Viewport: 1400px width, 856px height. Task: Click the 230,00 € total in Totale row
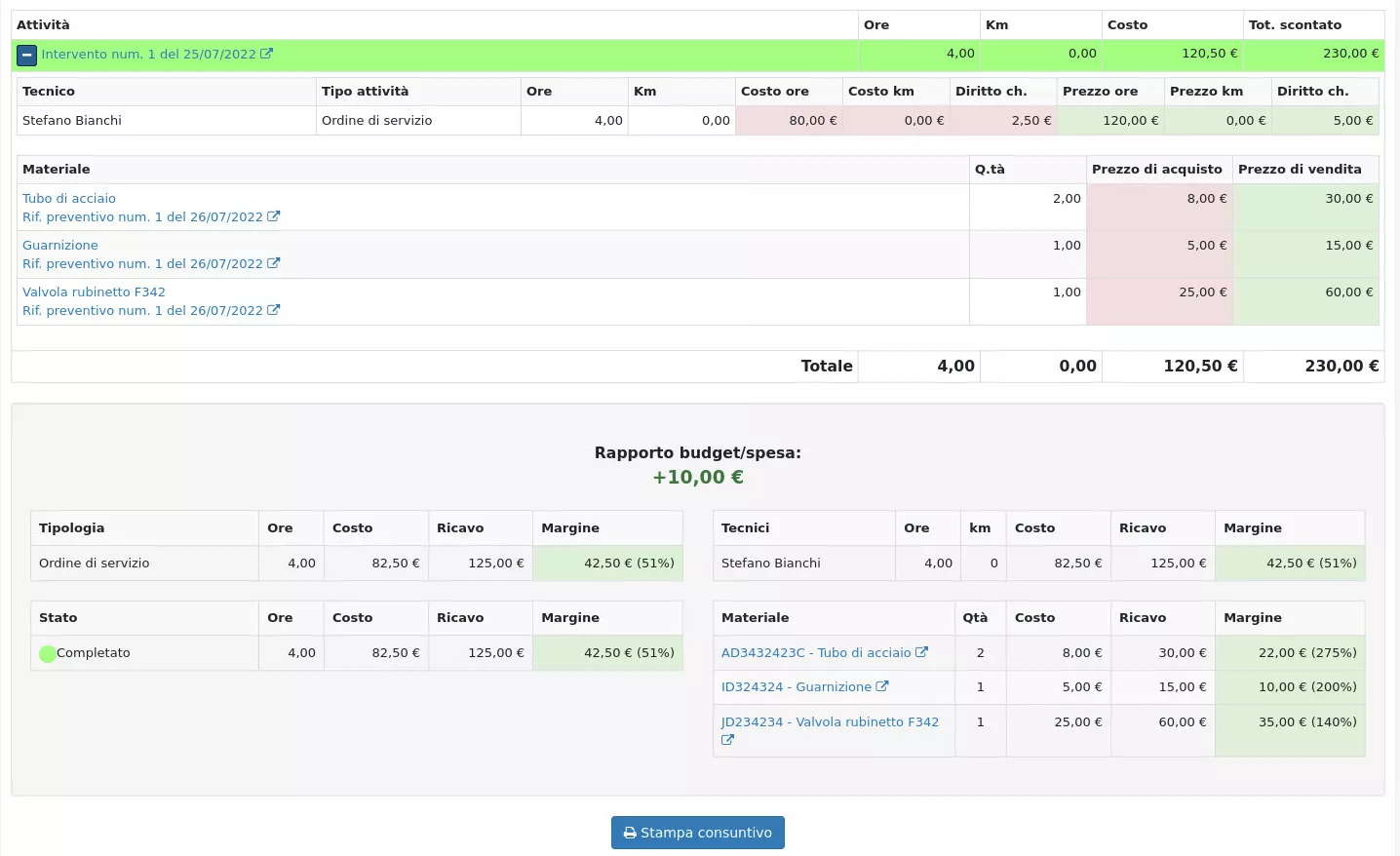click(1314, 367)
